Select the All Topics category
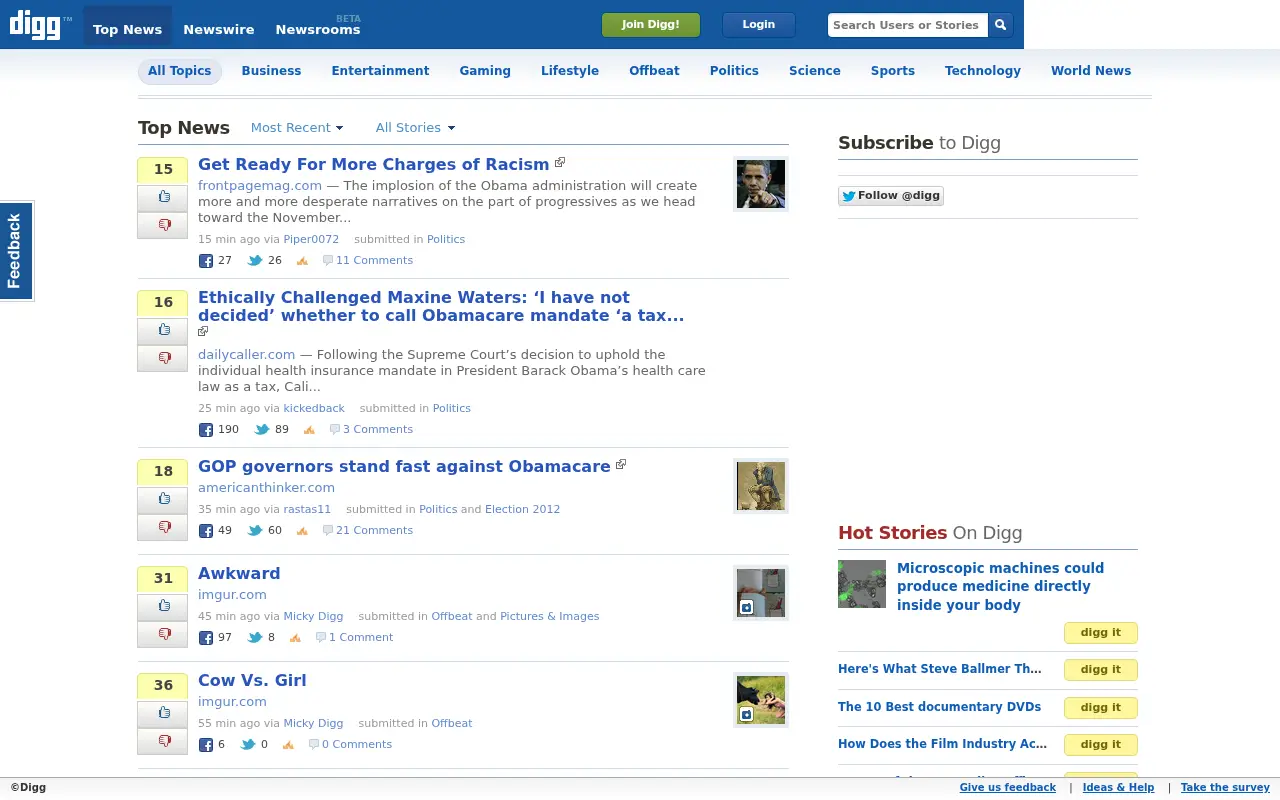Viewport: 1280px width, 800px height. tap(180, 71)
